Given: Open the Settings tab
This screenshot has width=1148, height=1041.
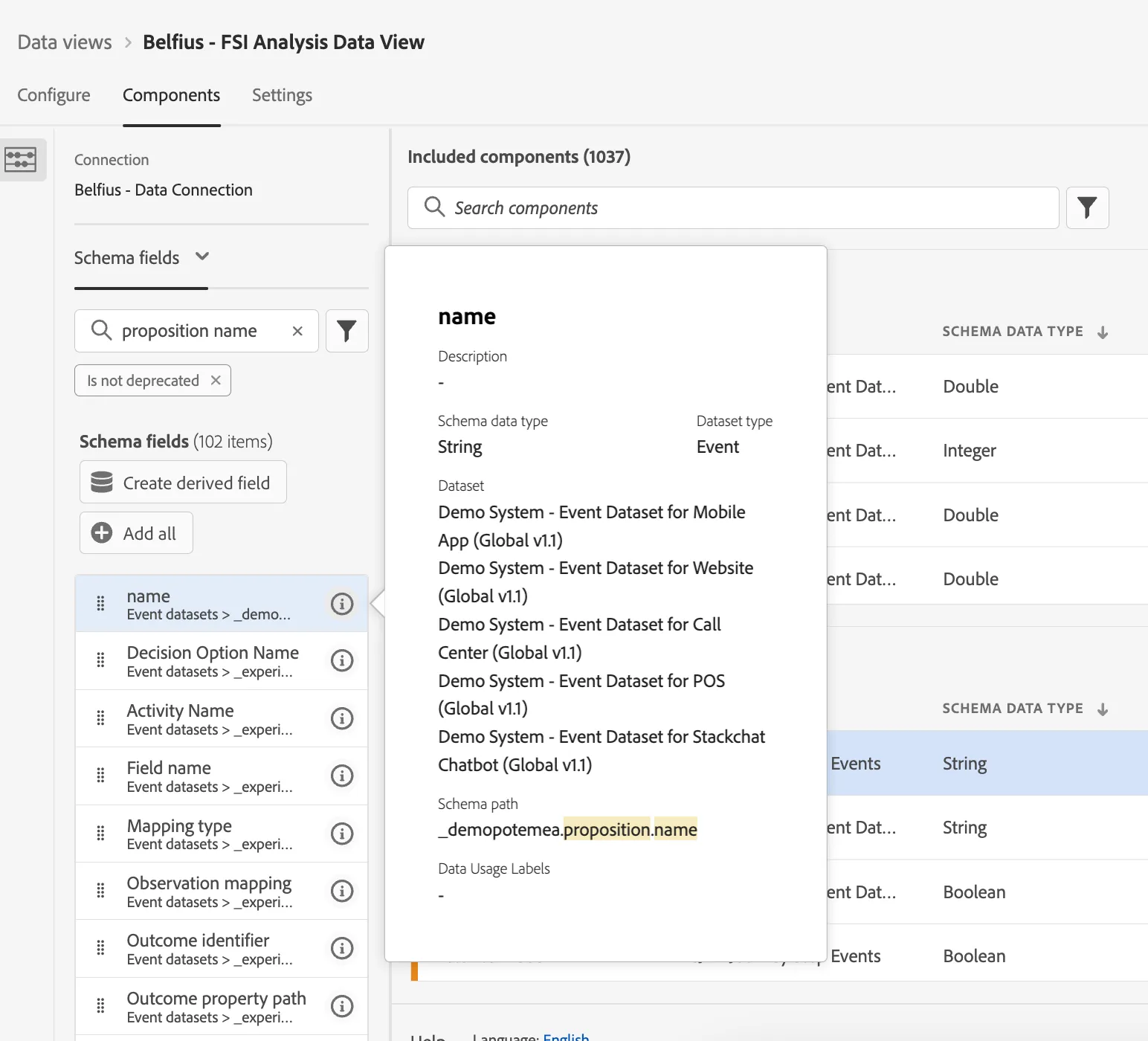Looking at the screenshot, I should (x=282, y=95).
